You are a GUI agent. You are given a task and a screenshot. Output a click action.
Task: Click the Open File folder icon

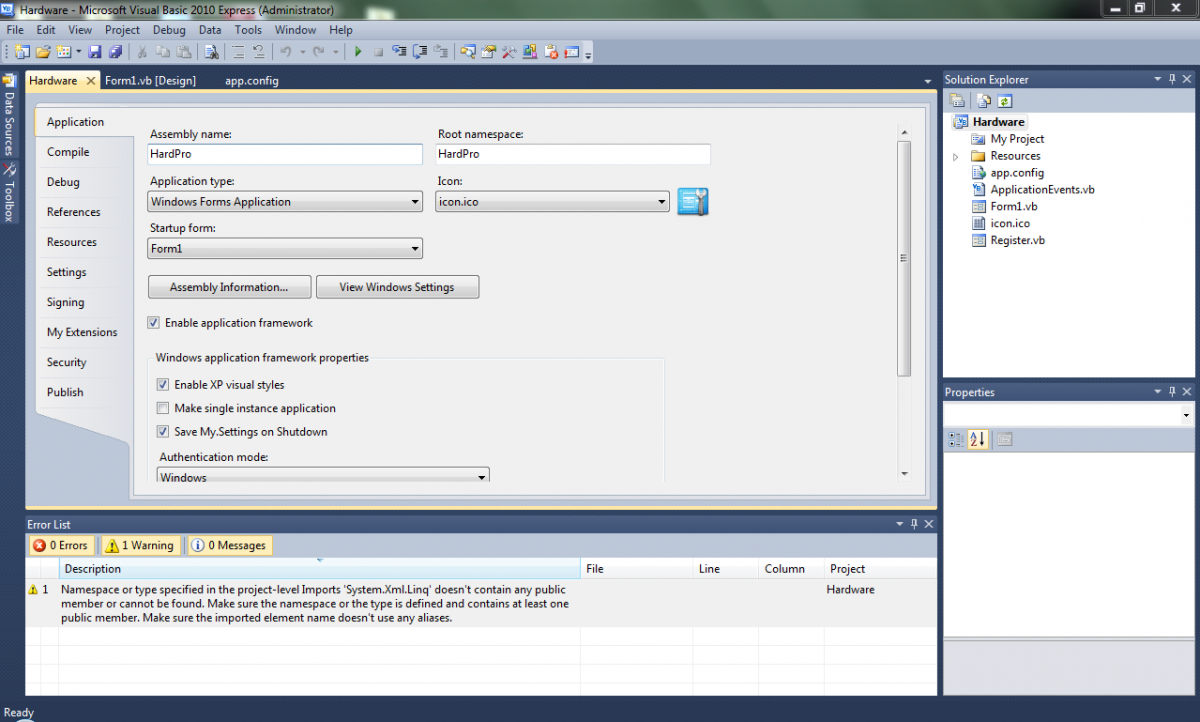43,51
